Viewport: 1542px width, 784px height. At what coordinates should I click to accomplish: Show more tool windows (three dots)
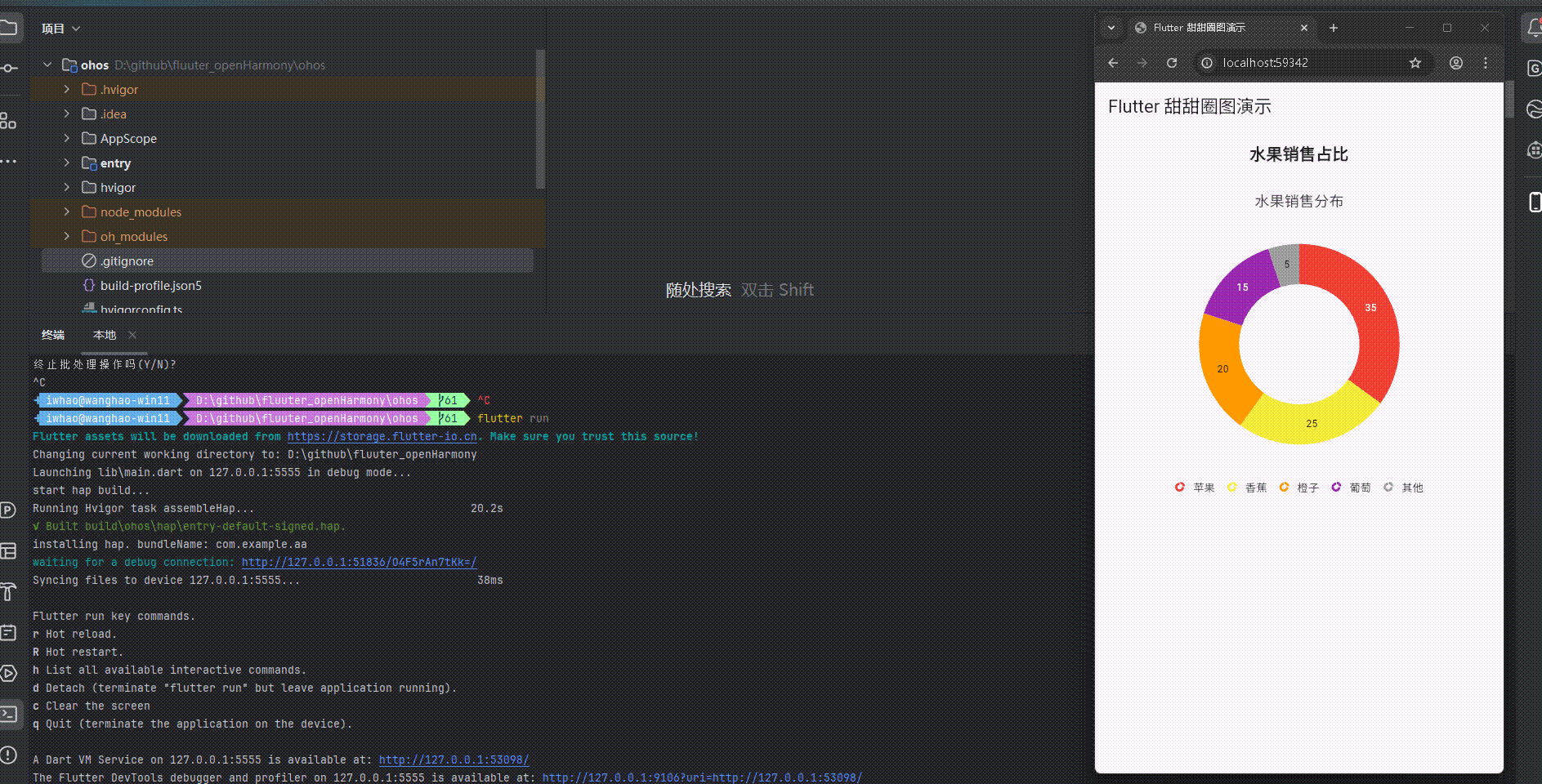tap(8, 161)
